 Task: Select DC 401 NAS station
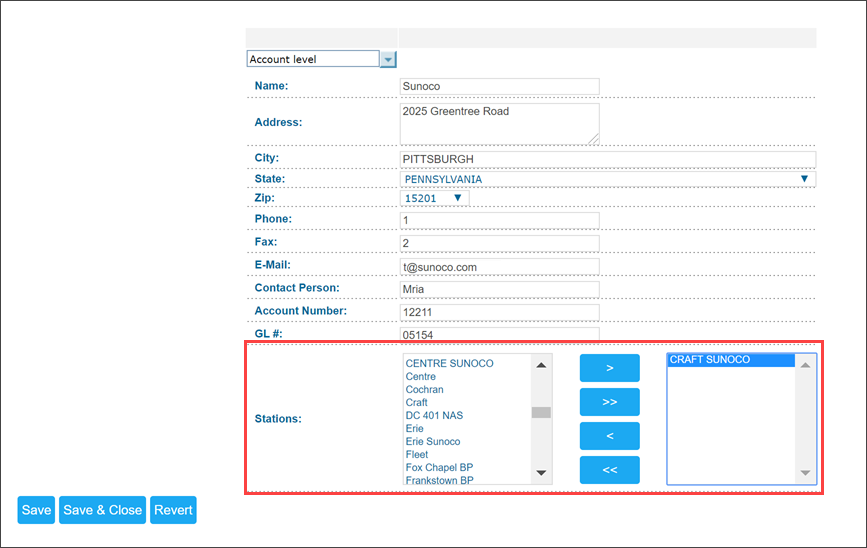(x=435, y=415)
